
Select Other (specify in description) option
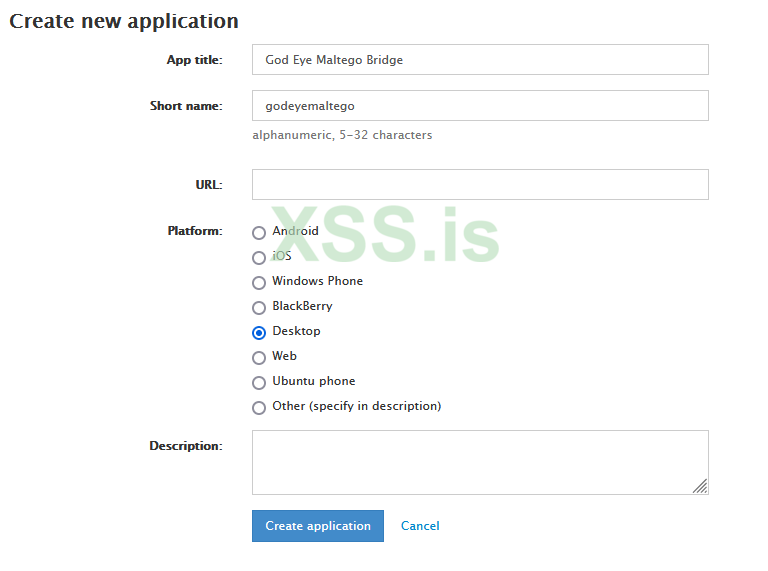point(259,407)
